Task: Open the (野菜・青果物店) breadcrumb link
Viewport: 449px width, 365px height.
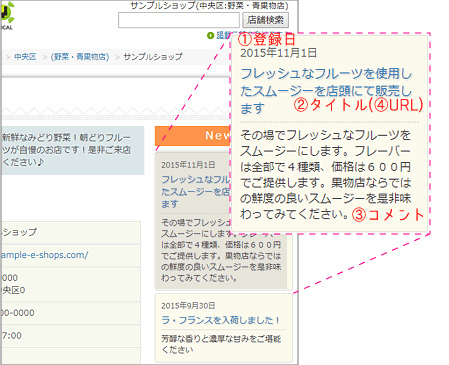Action: (x=80, y=57)
